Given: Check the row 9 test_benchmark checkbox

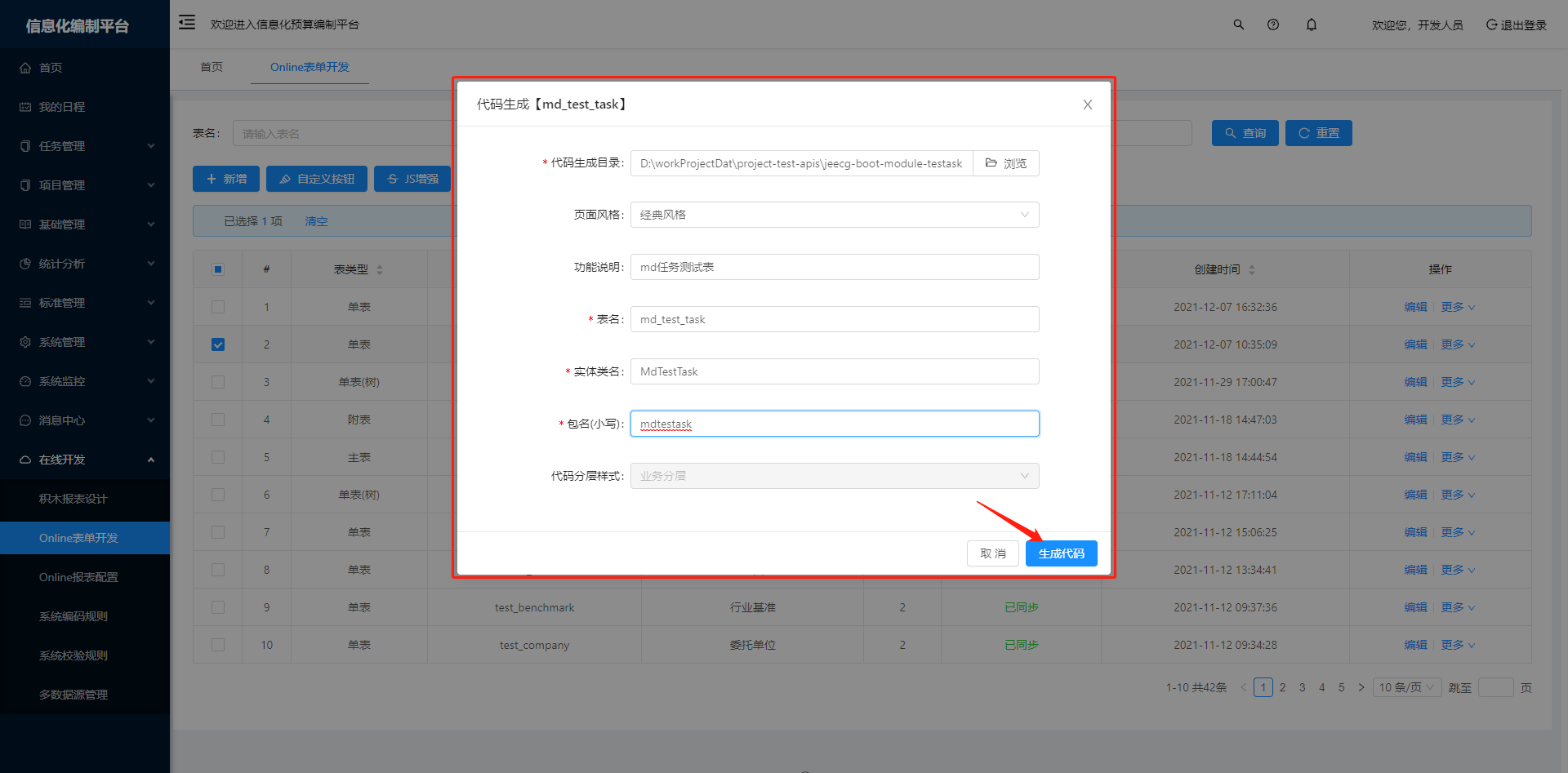Looking at the screenshot, I should coord(218,607).
